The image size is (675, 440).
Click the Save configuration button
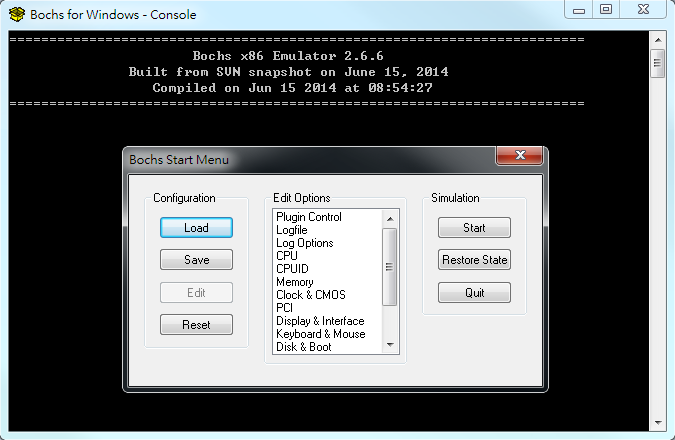point(196,260)
